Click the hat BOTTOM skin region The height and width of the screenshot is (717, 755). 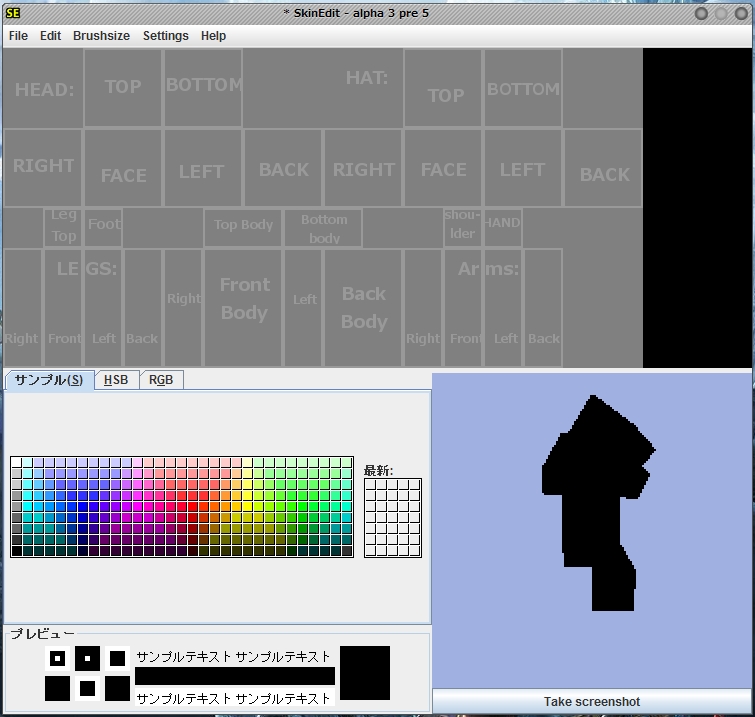pyautogui.click(x=523, y=88)
